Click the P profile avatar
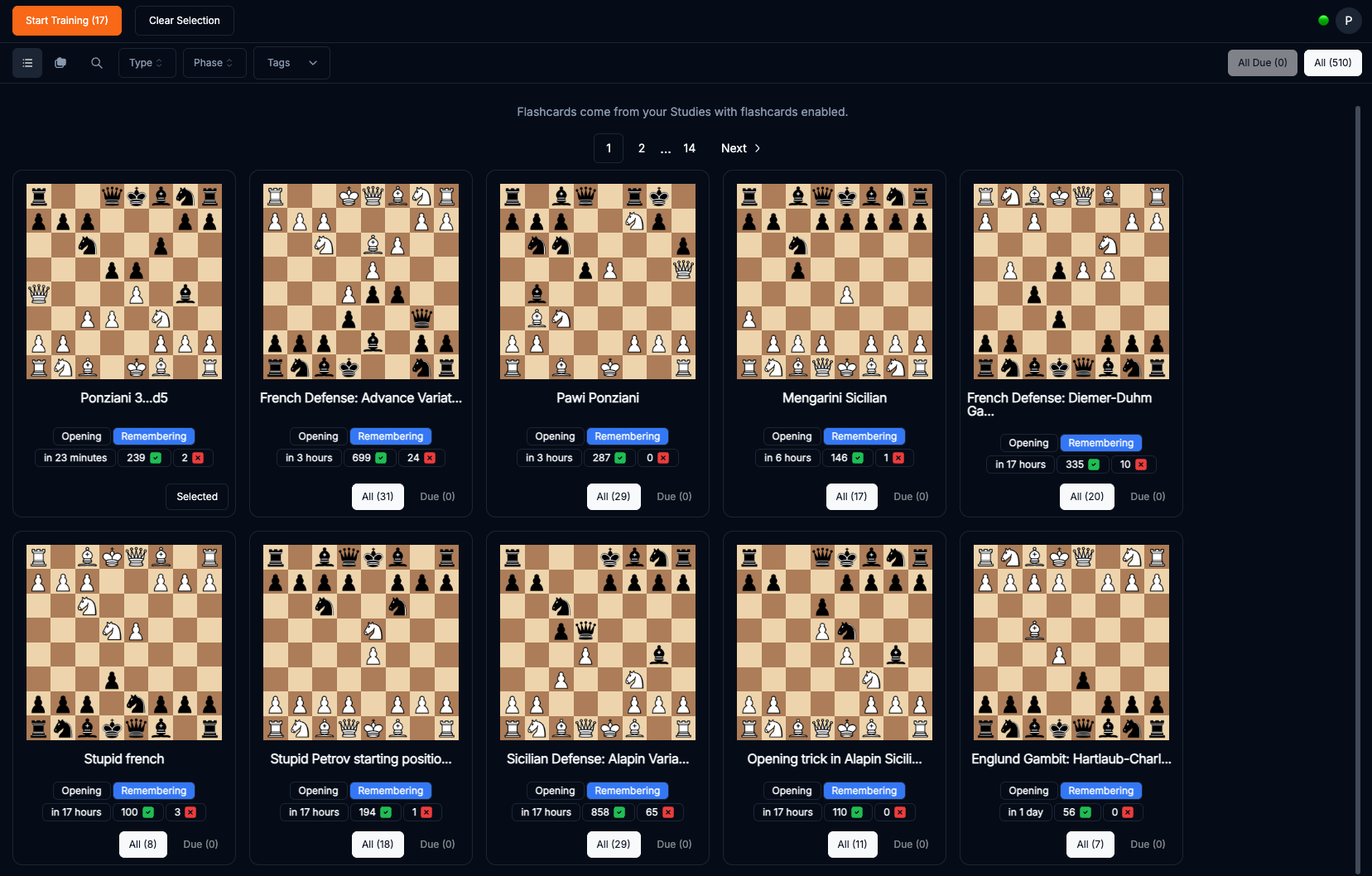This screenshot has width=1372, height=876. click(1348, 21)
